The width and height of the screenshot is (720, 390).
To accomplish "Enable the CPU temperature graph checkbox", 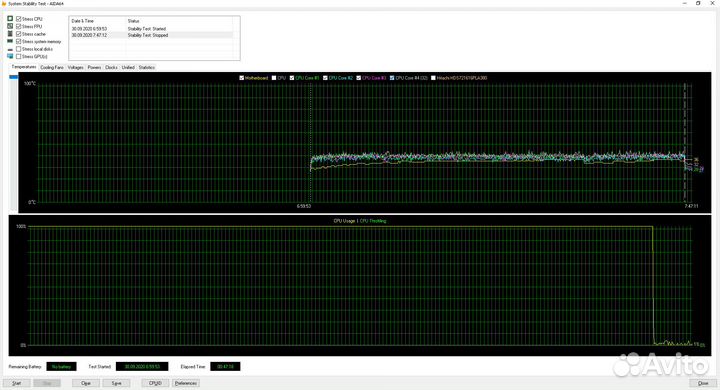I will (274, 78).
